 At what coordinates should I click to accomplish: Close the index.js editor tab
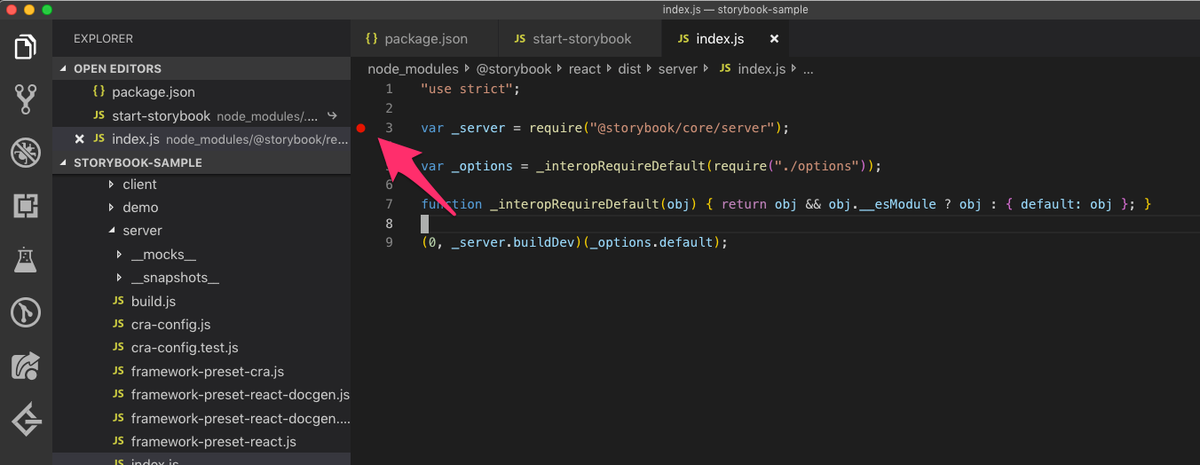pyautogui.click(x=774, y=39)
